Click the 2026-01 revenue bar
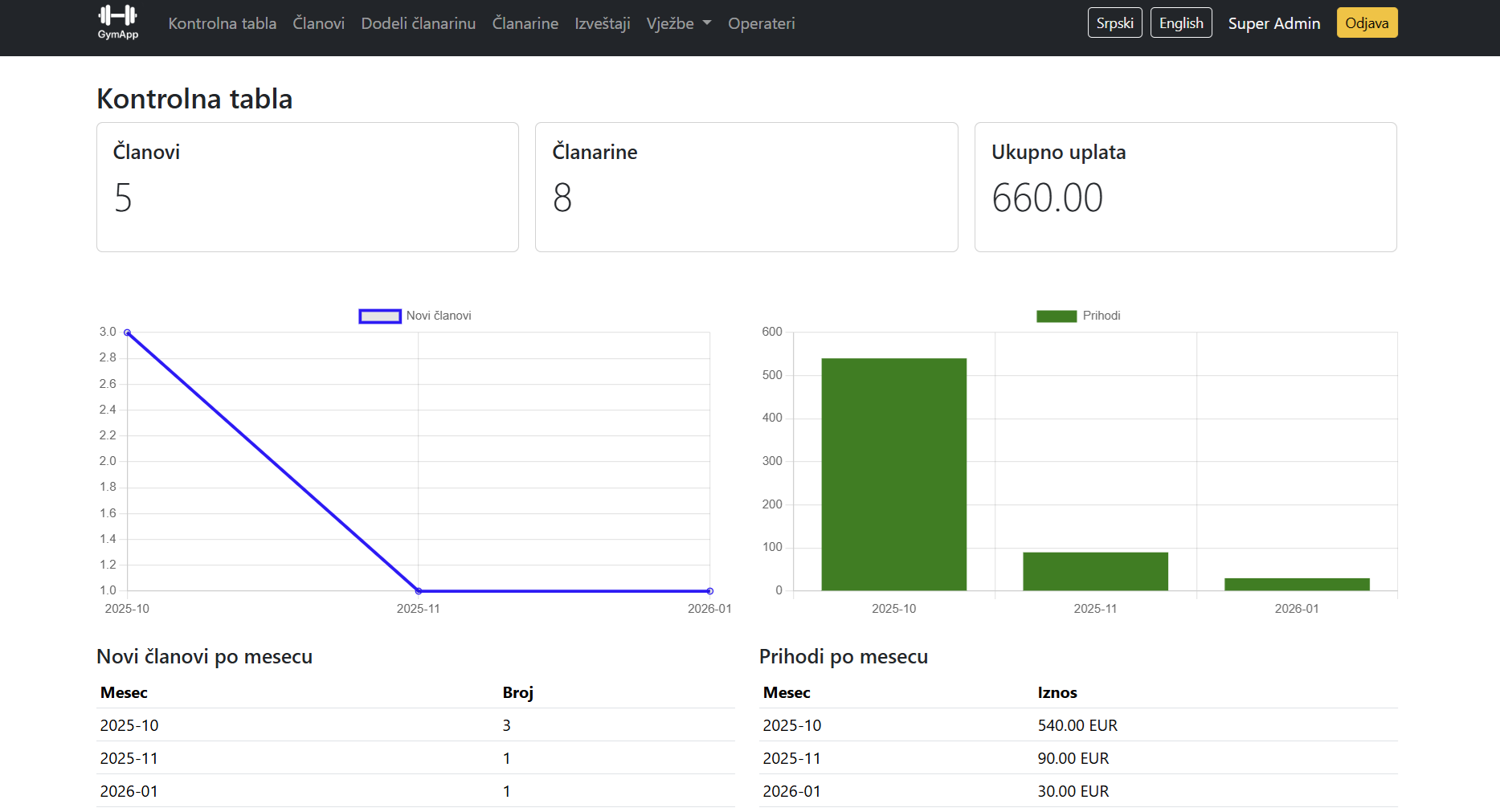The image size is (1500, 812). tap(1296, 584)
